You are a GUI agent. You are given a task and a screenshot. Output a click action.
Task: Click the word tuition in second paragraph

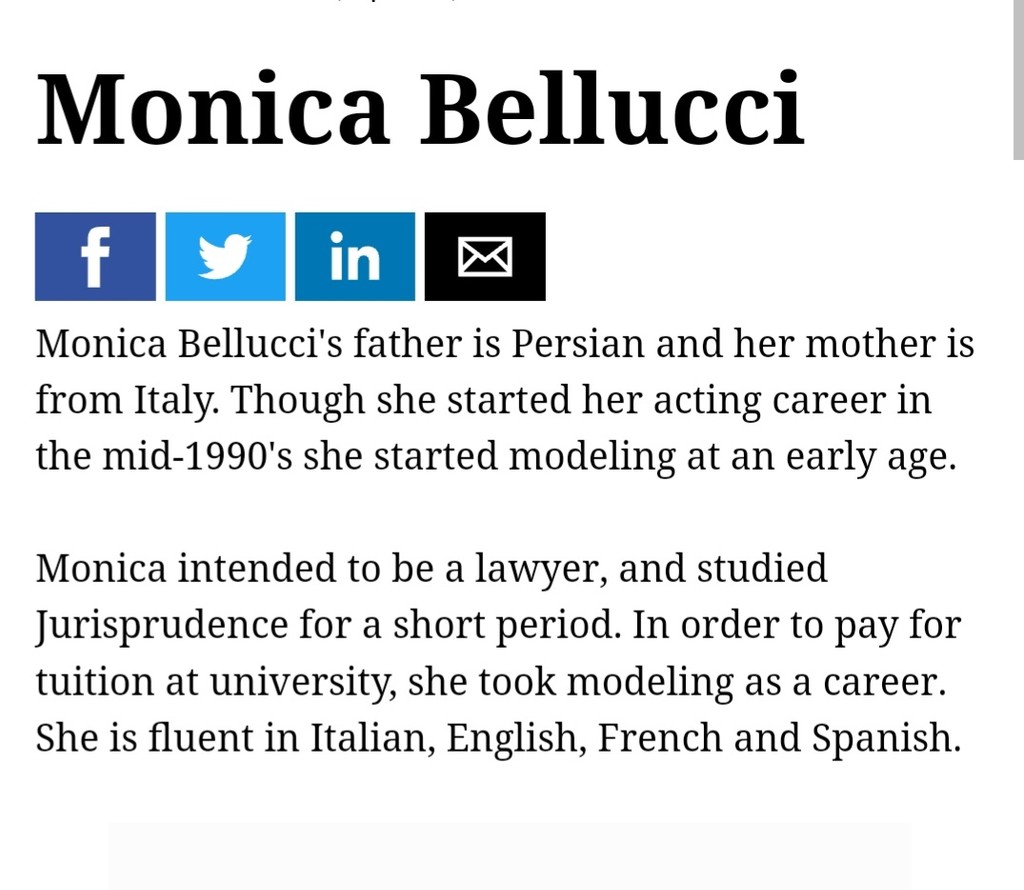[x=94, y=682]
